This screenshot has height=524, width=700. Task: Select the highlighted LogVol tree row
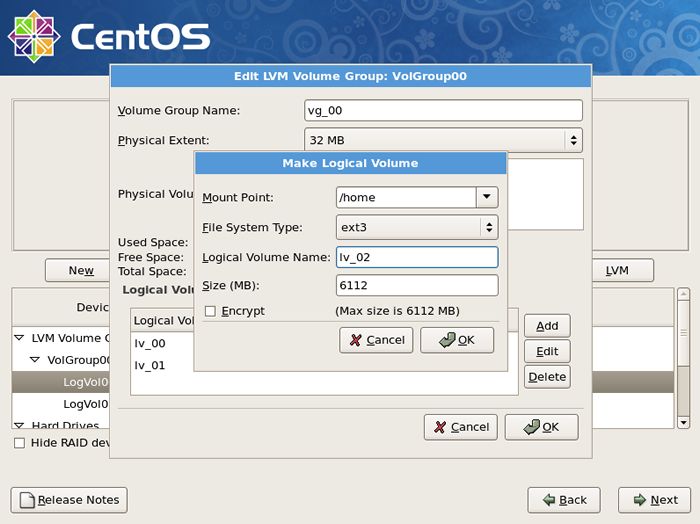tap(61, 382)
